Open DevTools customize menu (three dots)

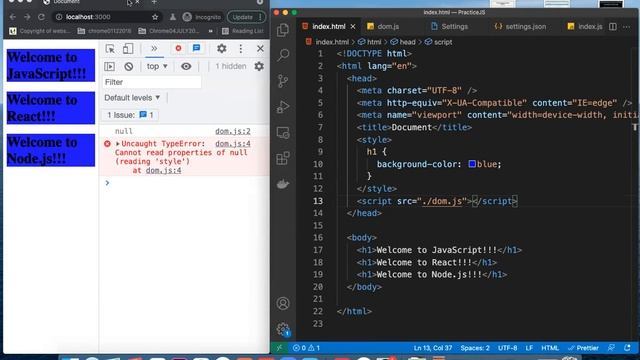coord(240,49)
